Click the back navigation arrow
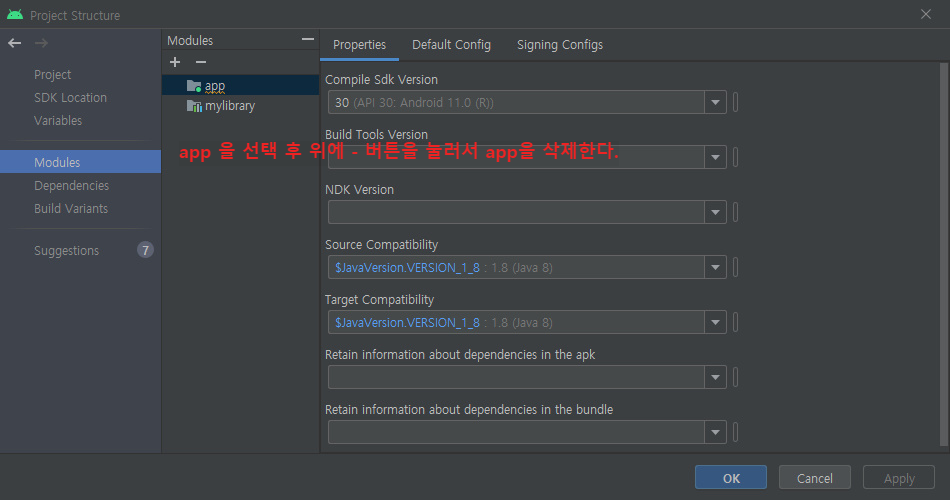The width and height of the screenshot is (950, 500). click(x=15, y=43)
